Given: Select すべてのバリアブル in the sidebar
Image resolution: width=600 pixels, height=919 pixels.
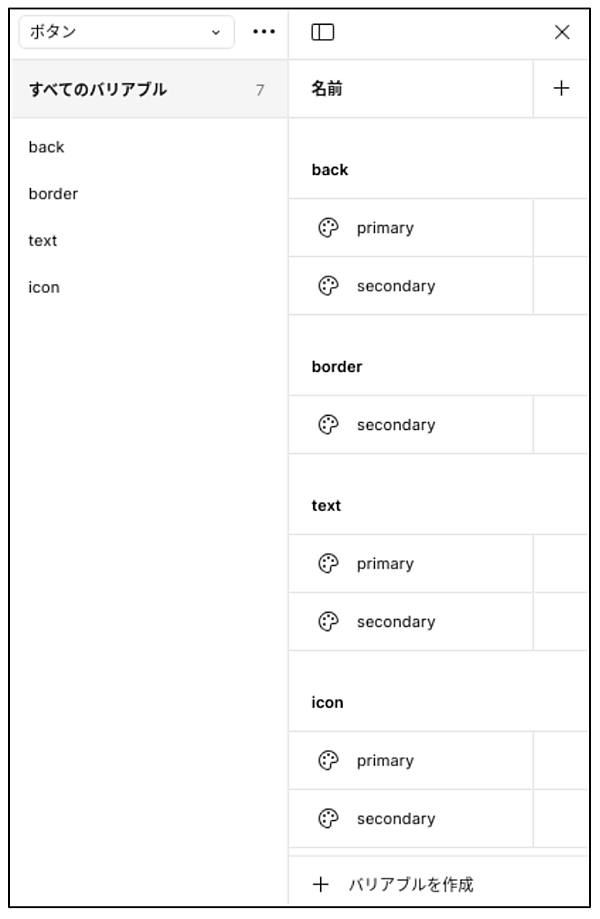Looking at the screenshot, I should point(98,90).
